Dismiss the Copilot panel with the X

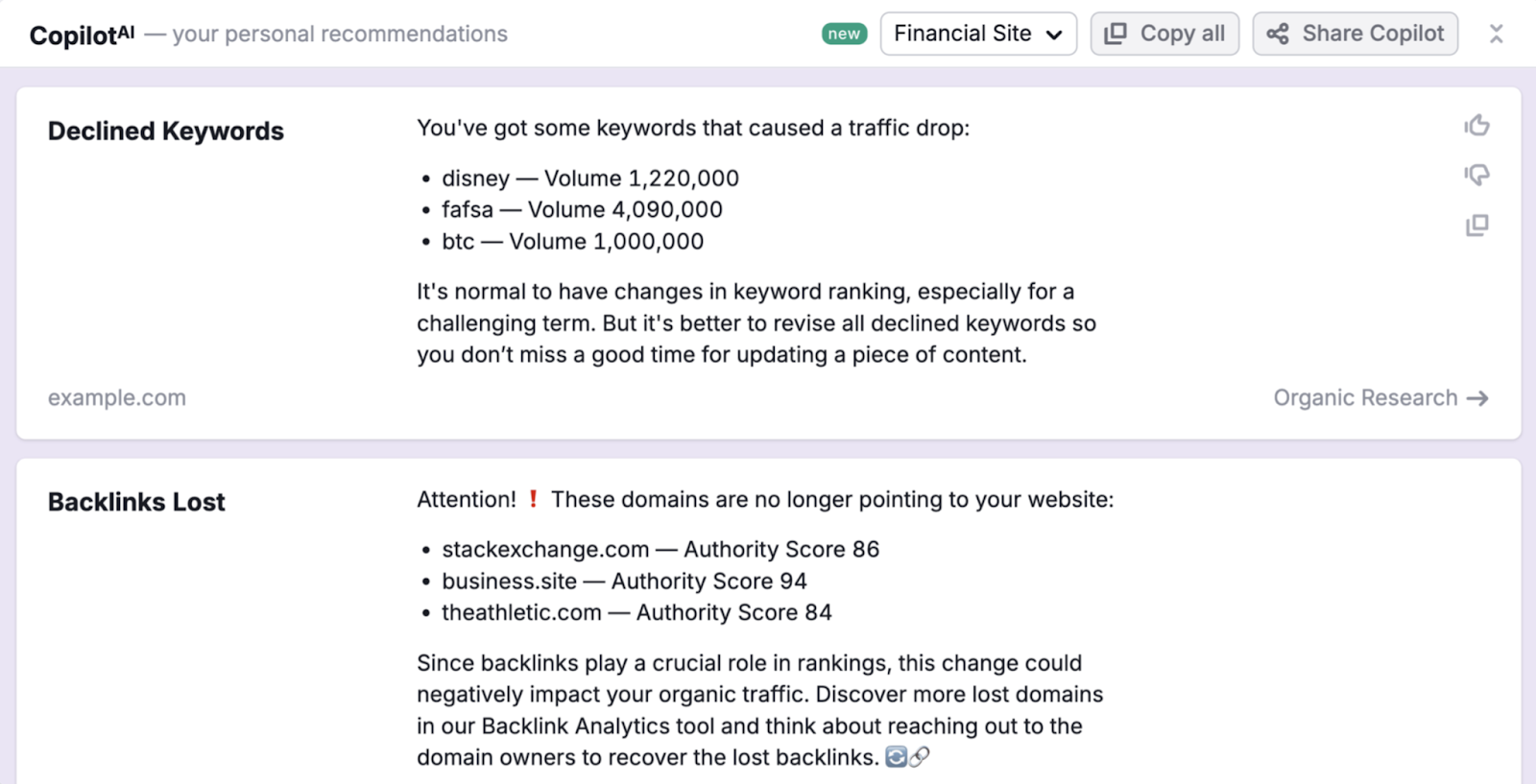click(x=1496, y=33)
